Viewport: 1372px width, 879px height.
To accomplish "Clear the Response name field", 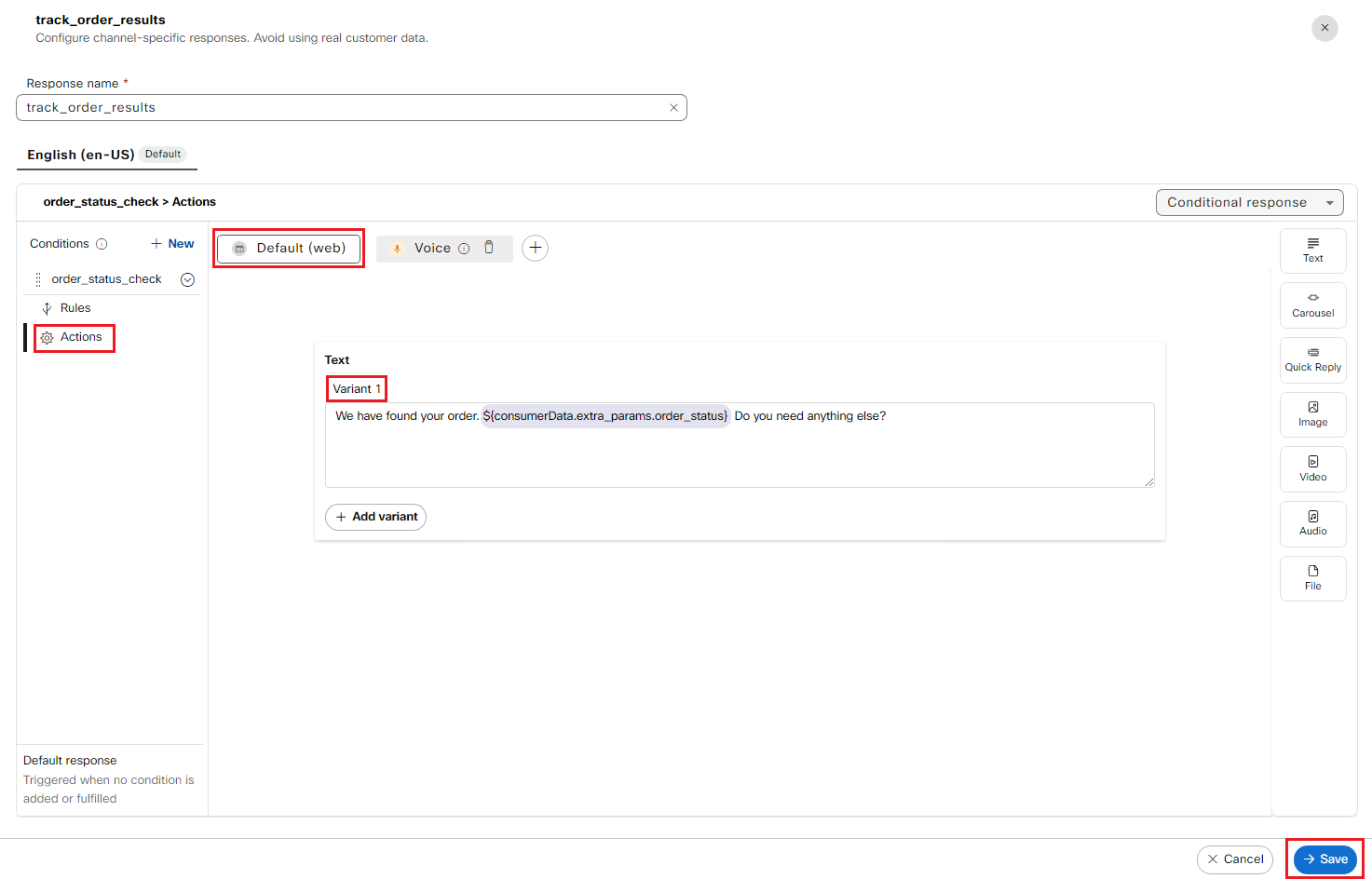I will coord(673,108).
